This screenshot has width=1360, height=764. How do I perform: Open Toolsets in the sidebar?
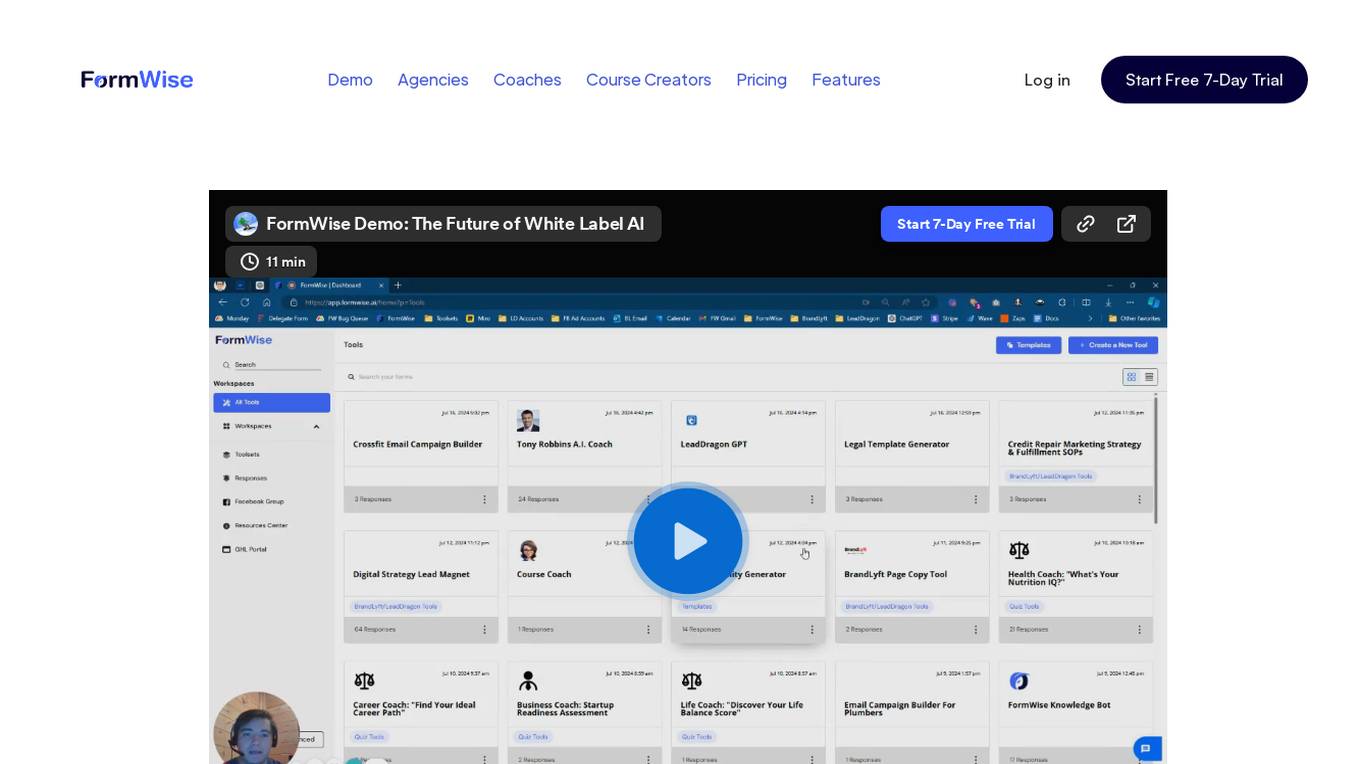(247, 454)
